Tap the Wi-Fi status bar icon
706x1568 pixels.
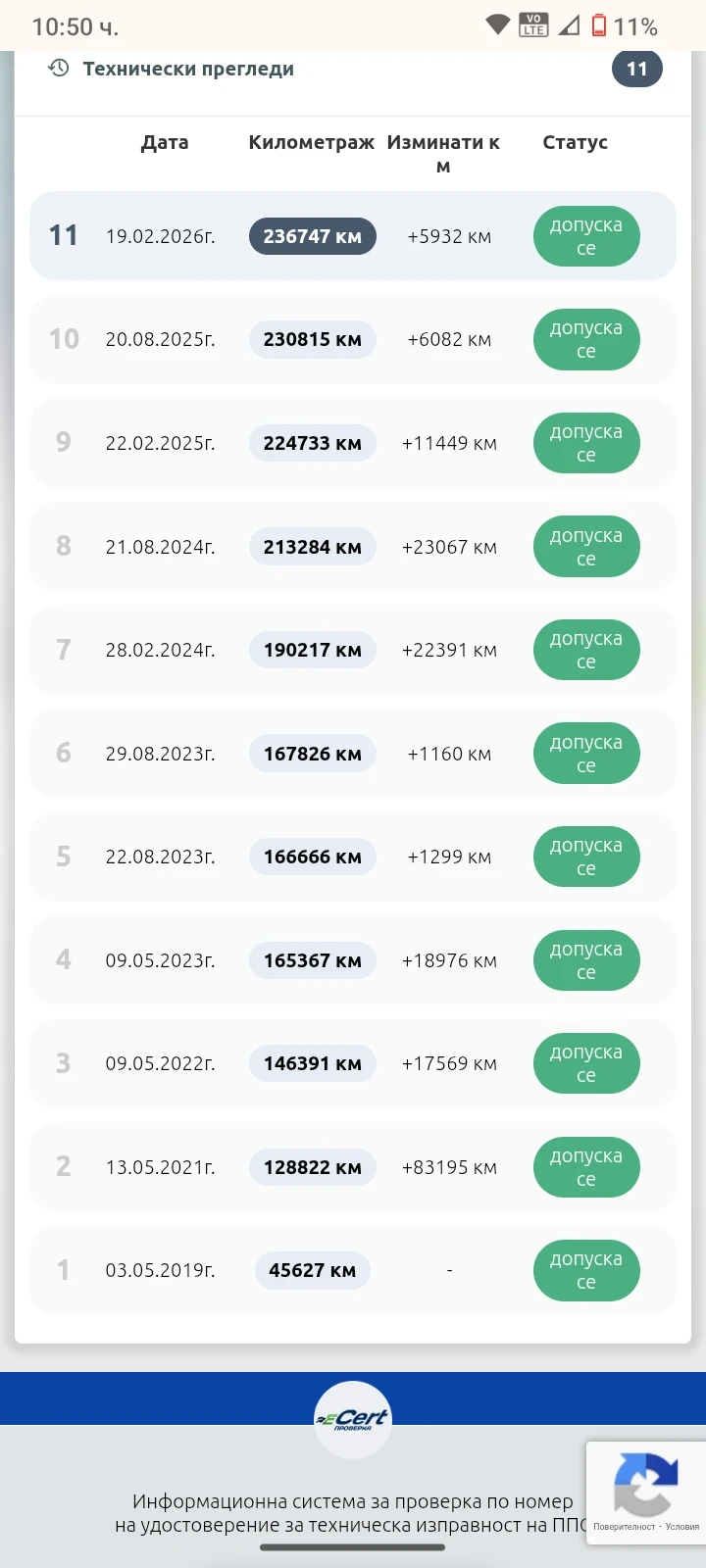point(498,25)
